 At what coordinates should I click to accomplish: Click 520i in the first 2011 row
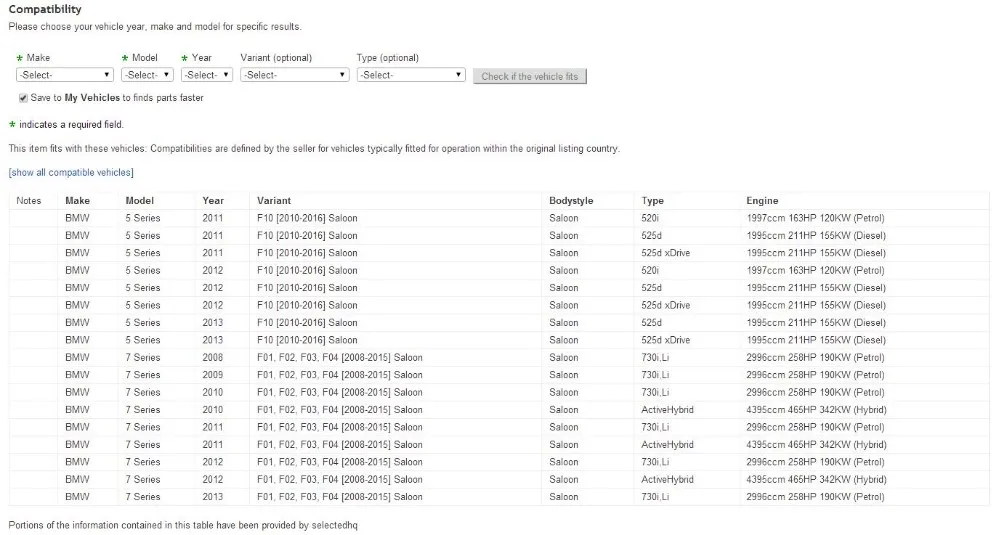[650, 218]
